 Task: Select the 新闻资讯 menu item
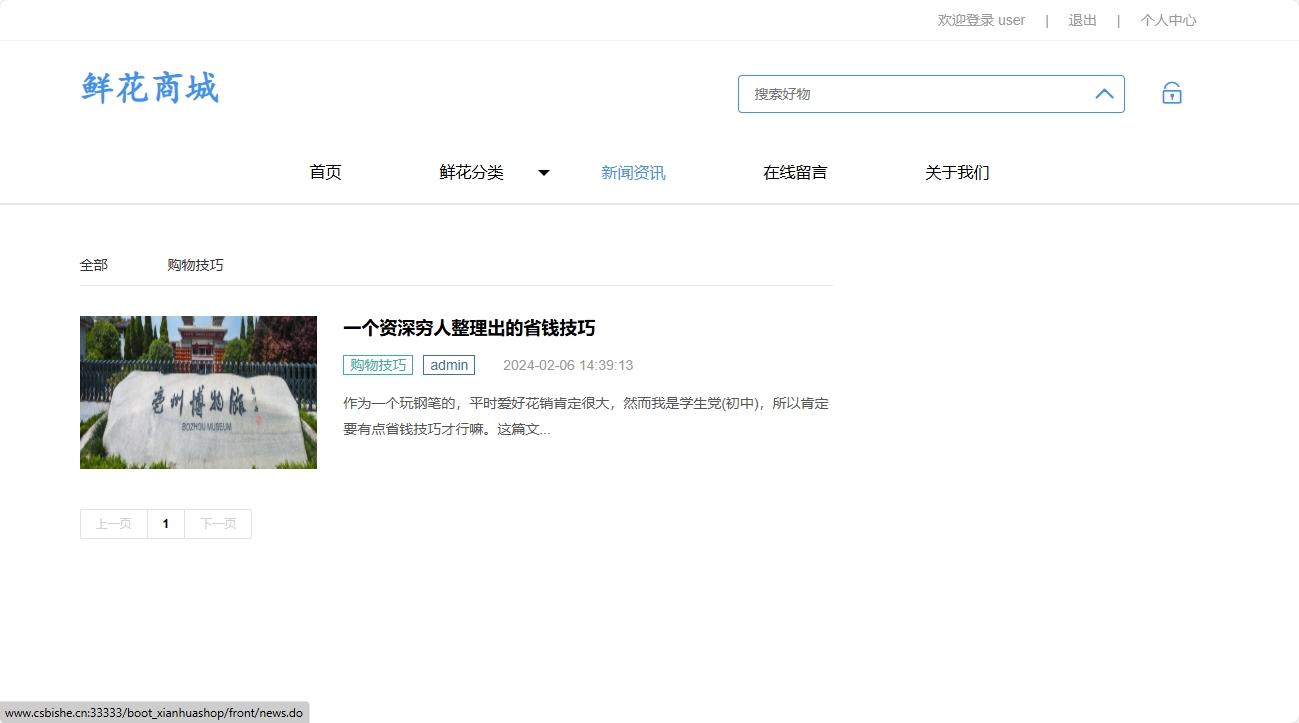(633, 172)
